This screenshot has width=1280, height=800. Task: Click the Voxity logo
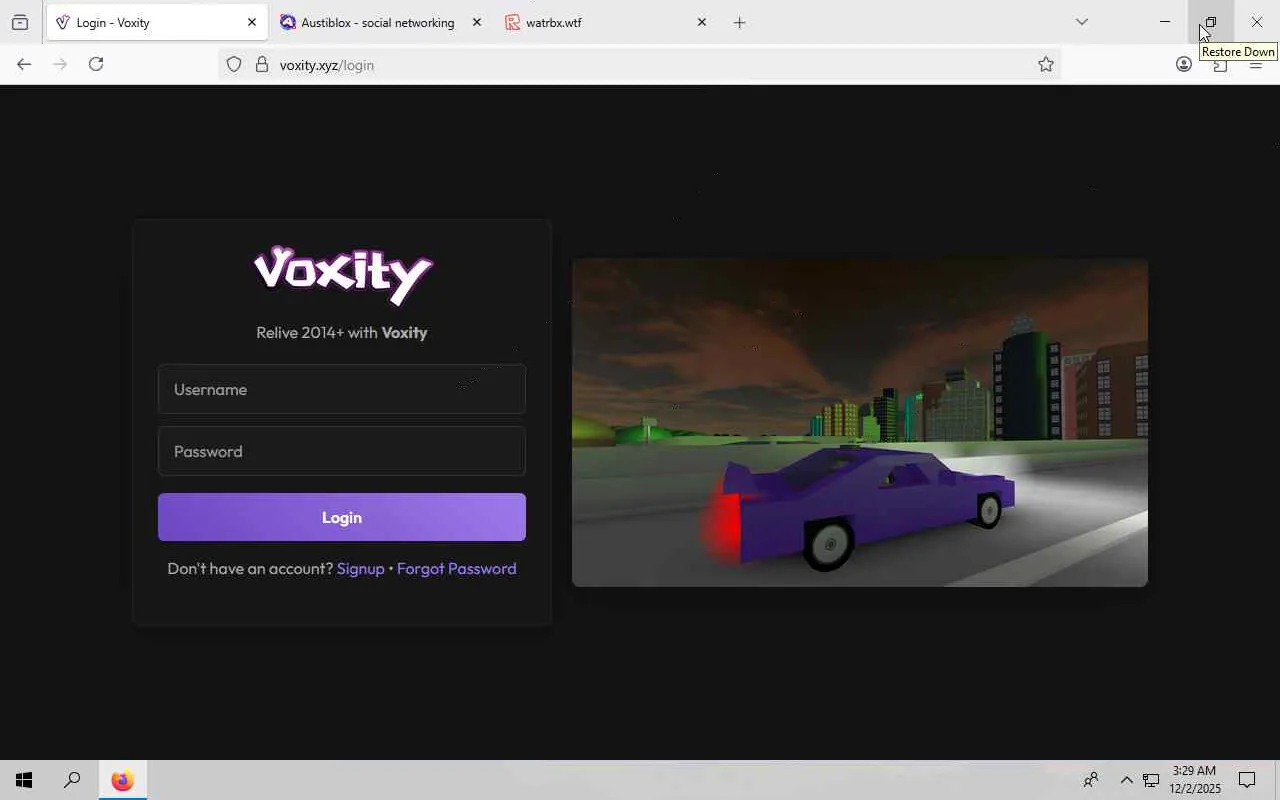(343, 275)
